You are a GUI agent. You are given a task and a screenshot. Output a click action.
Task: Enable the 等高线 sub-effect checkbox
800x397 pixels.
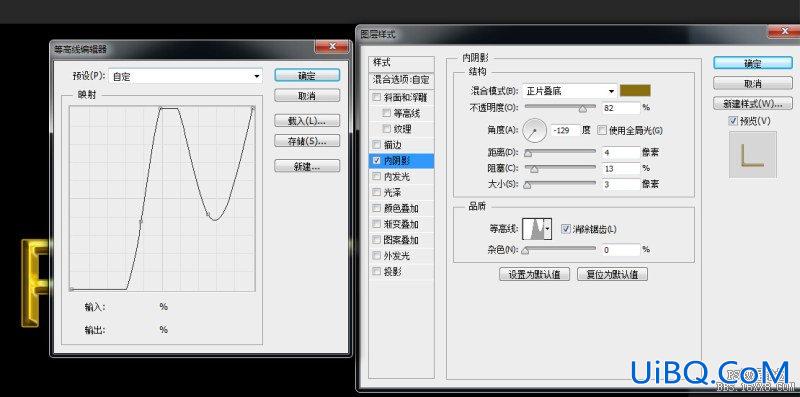[x=386, y=113]
